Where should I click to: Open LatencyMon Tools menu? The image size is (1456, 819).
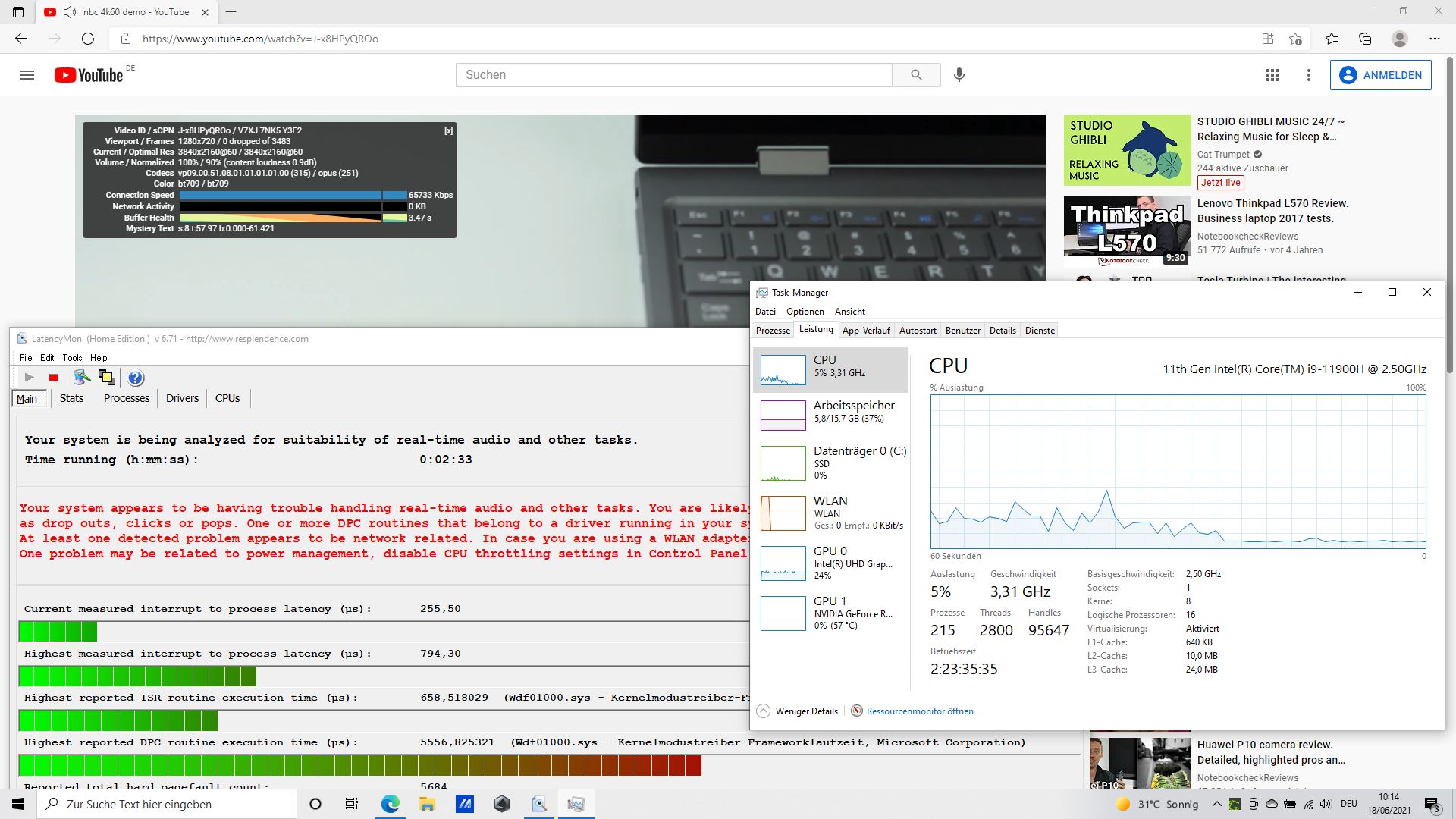point(72,358)
